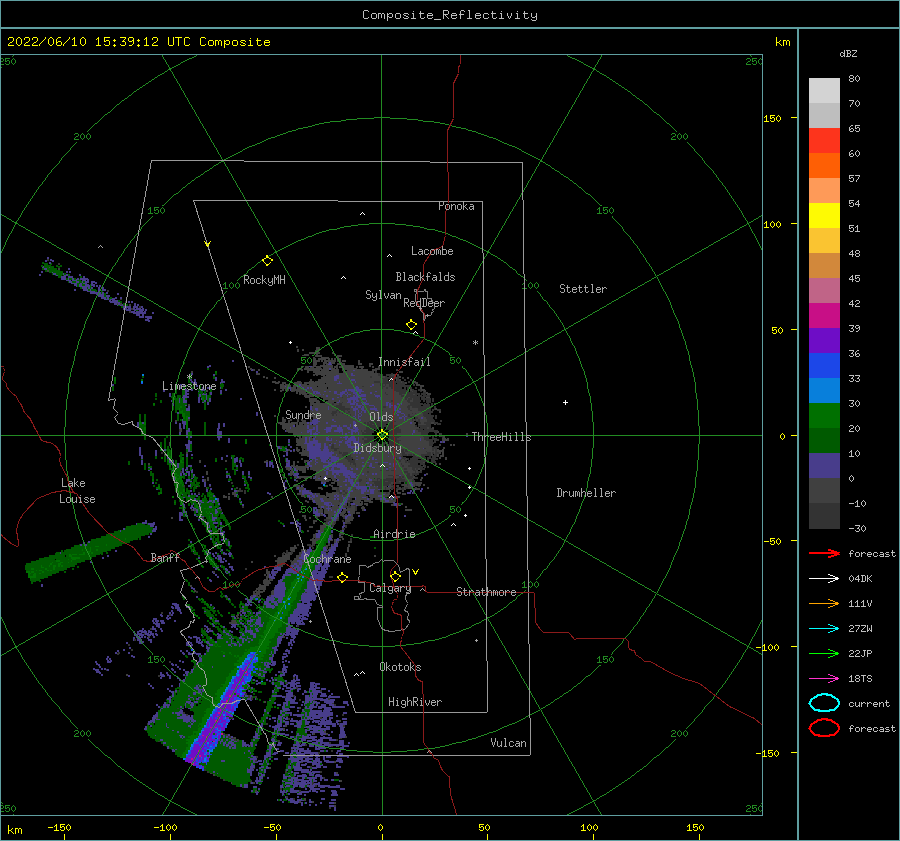Click the light gray 80 dBZ swatch

point(824,90)
